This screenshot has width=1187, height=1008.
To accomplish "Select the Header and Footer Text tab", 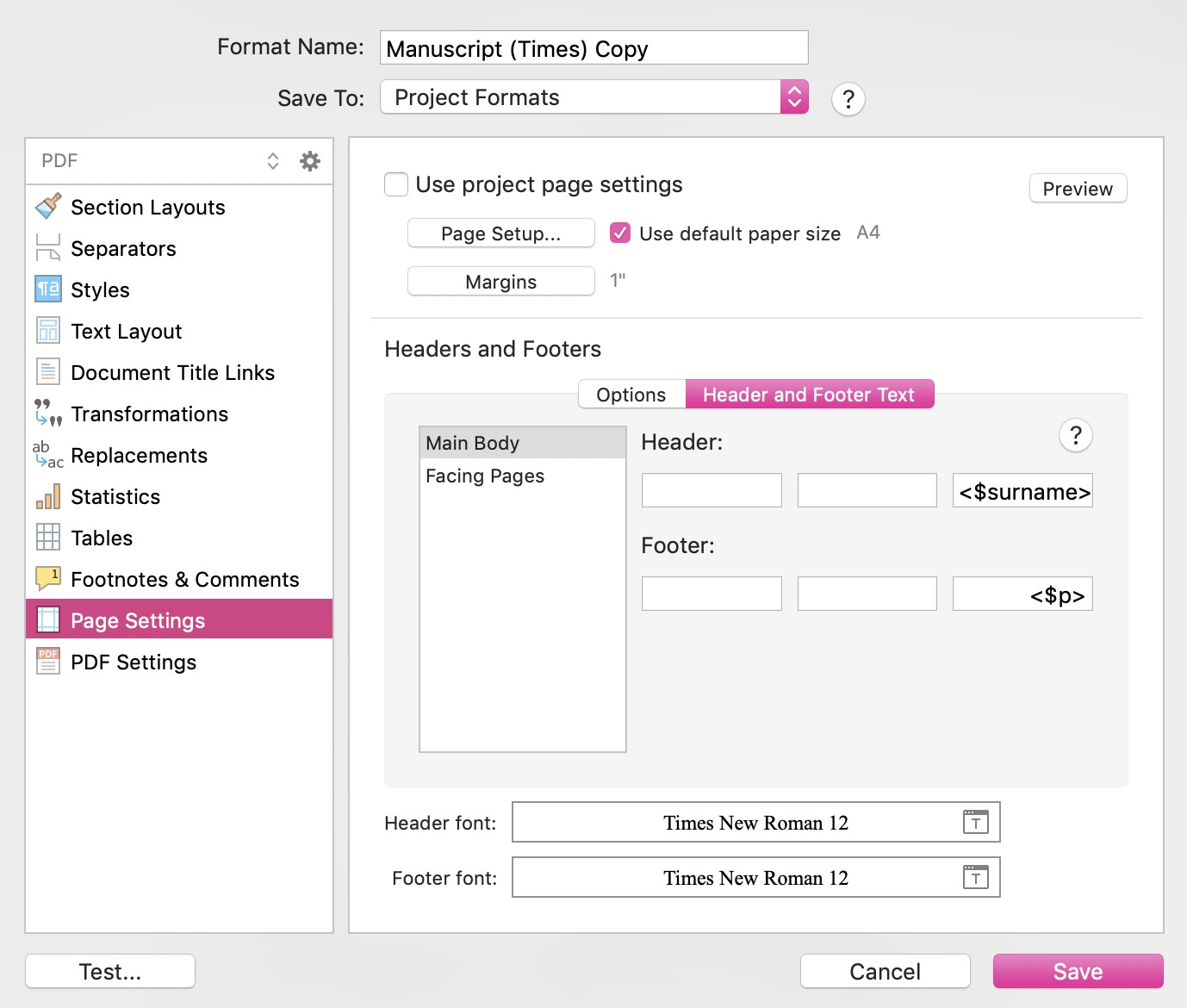I will [809, 395].
